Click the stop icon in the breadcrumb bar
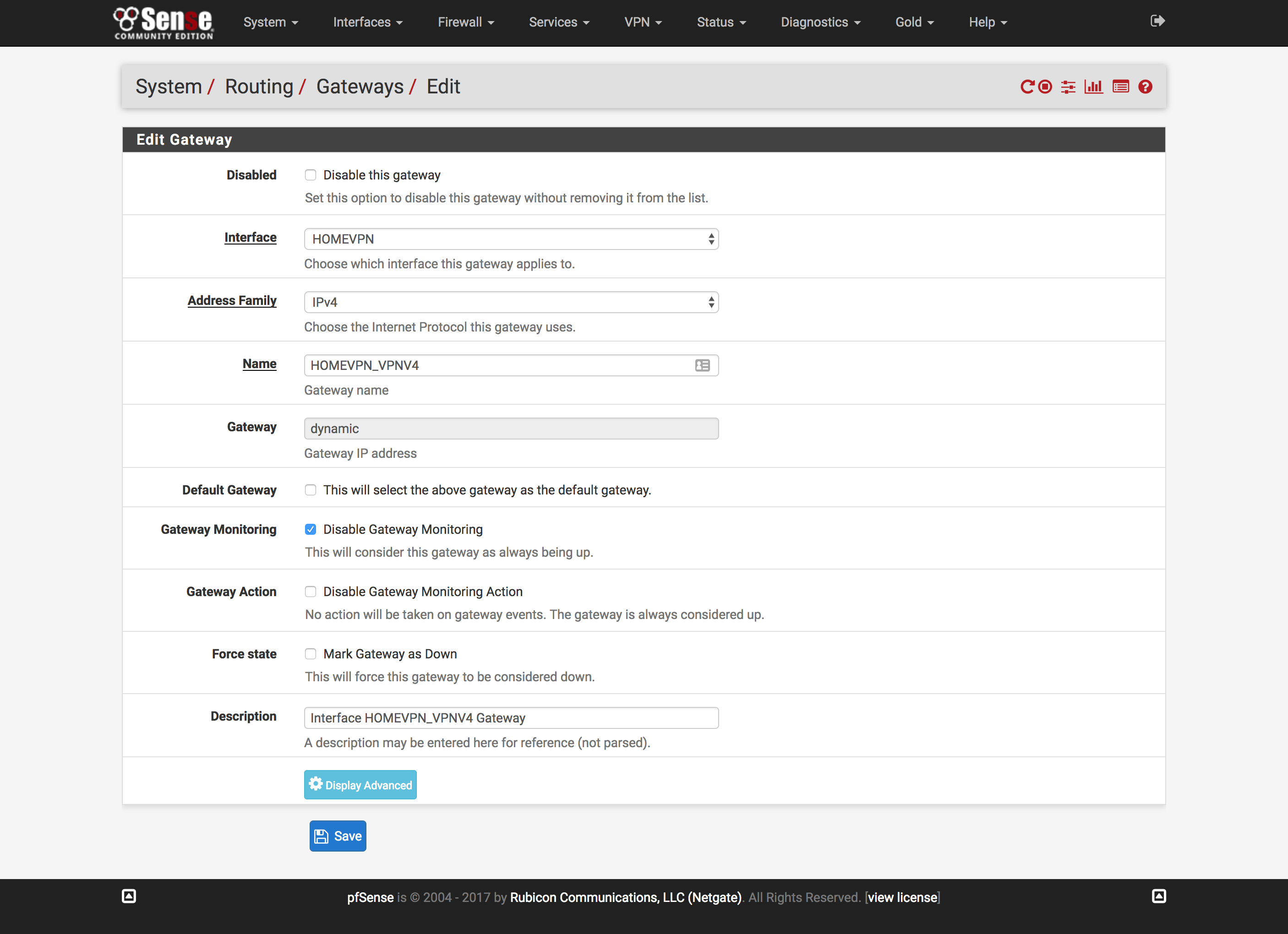Image resolution: width=1288 pixels, height=934 pixels. pyautogui.click(x=1045, y=87)
